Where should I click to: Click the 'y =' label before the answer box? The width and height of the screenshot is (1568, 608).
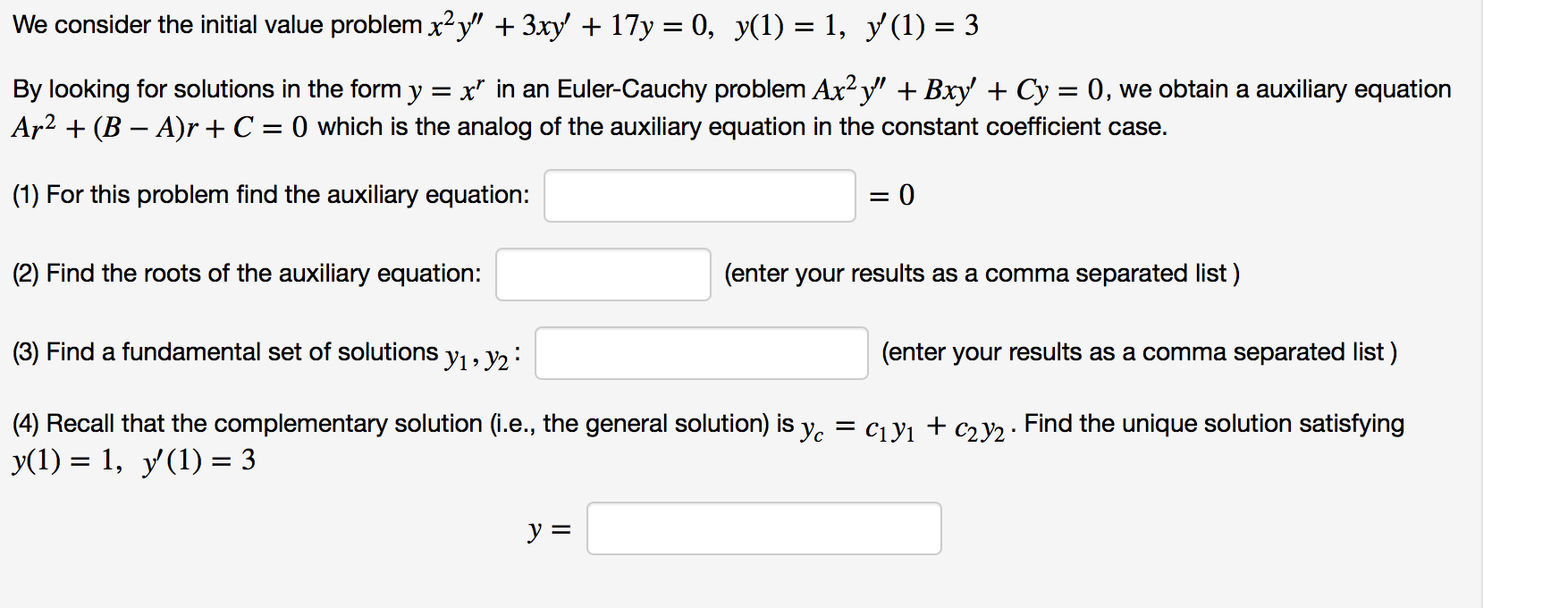pyautogui.click(x=548, y=529)
